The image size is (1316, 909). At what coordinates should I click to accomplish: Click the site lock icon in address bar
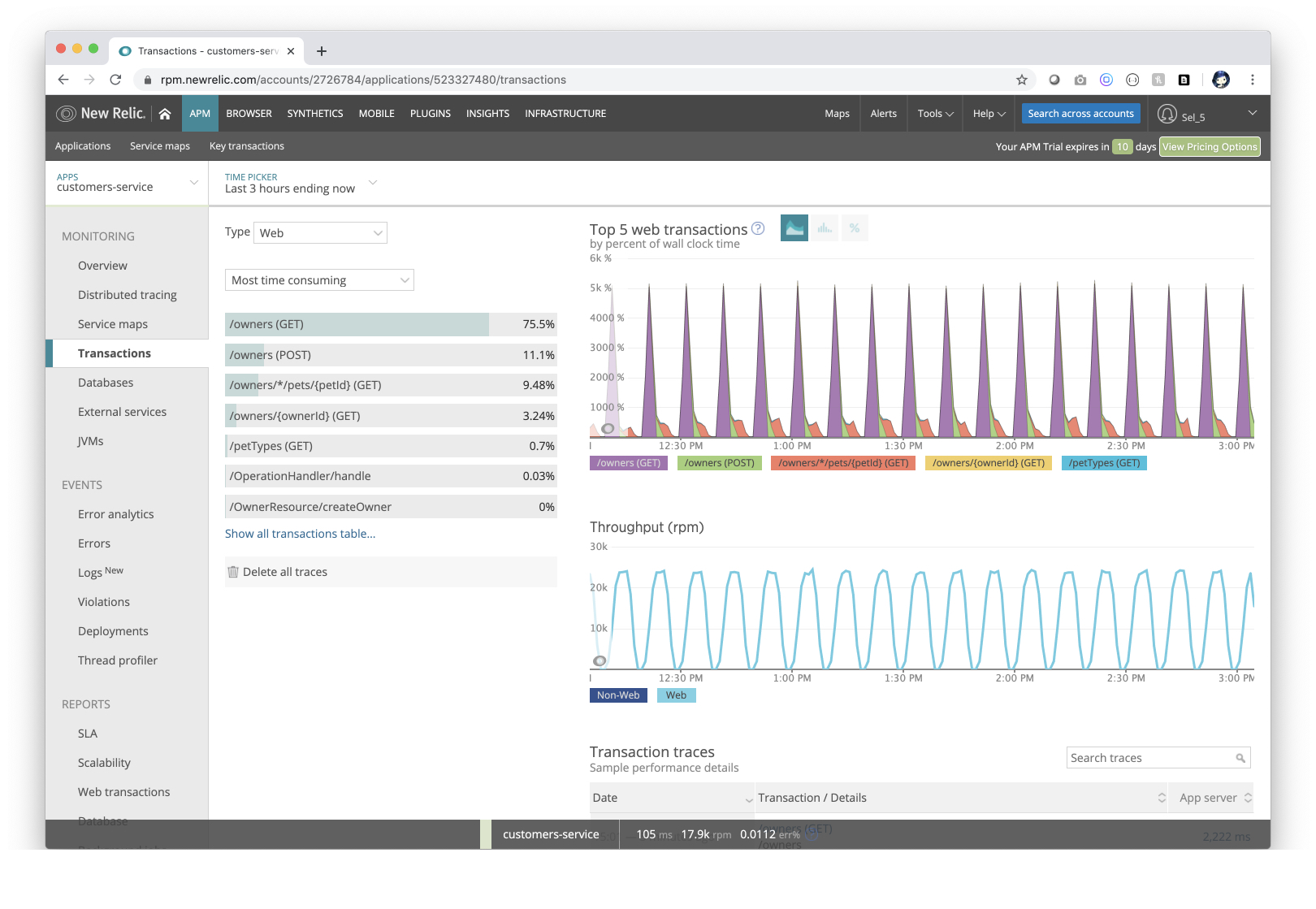tap(147, 80)
